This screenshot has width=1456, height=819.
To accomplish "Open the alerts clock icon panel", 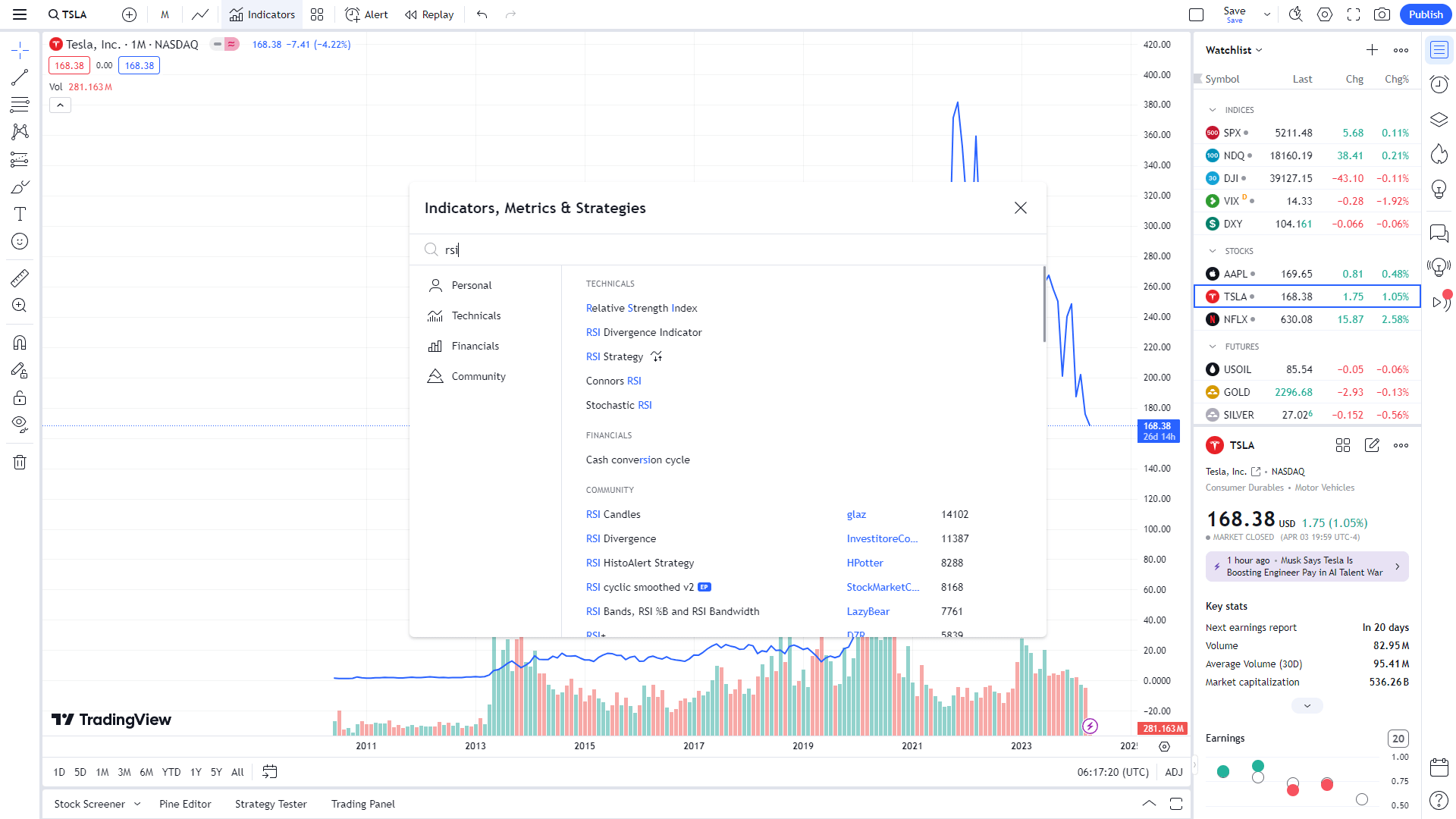I will pos(1439,84).
